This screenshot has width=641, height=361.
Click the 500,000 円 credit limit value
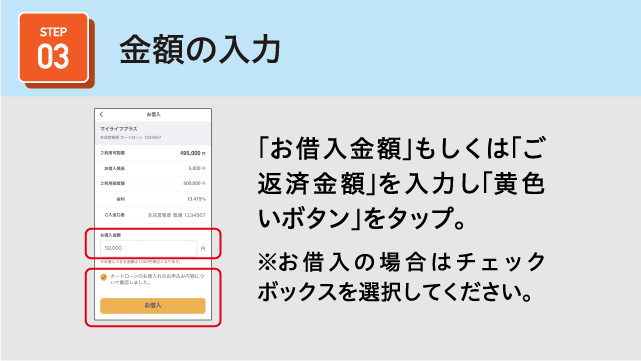tap(194, 184)
